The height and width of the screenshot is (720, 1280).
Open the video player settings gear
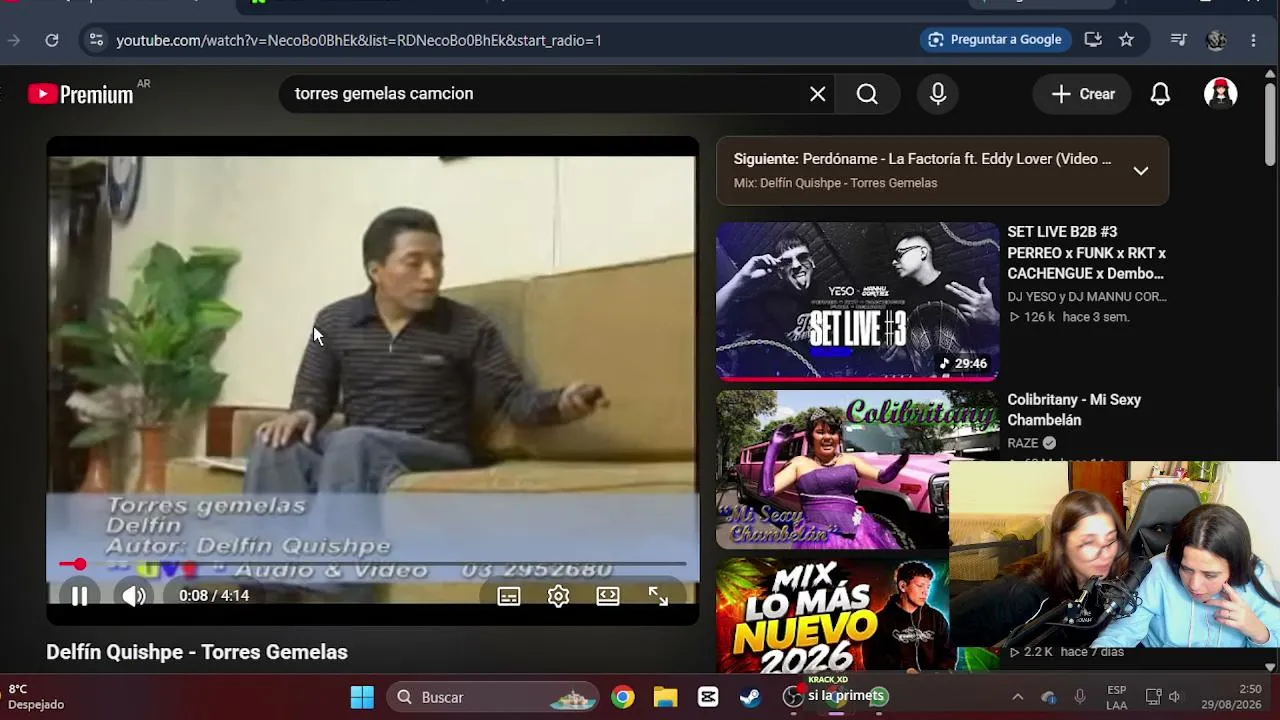point(558,596)
